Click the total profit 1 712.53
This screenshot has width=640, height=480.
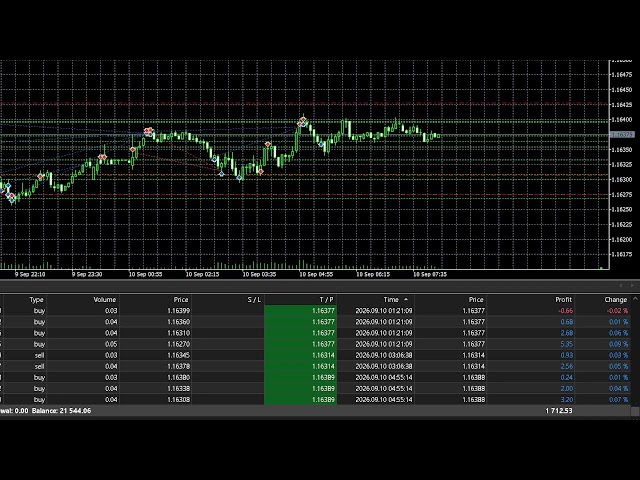(x=559, y=411)
